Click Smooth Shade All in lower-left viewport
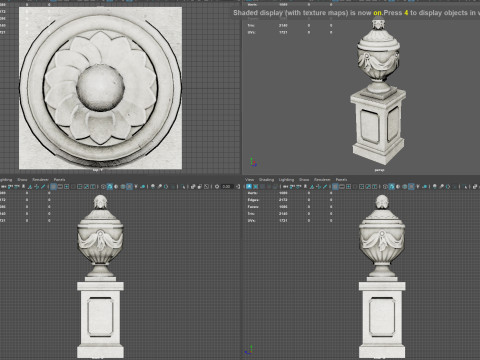The width and height of the screenshot is (480, 360). click(110, 187)
